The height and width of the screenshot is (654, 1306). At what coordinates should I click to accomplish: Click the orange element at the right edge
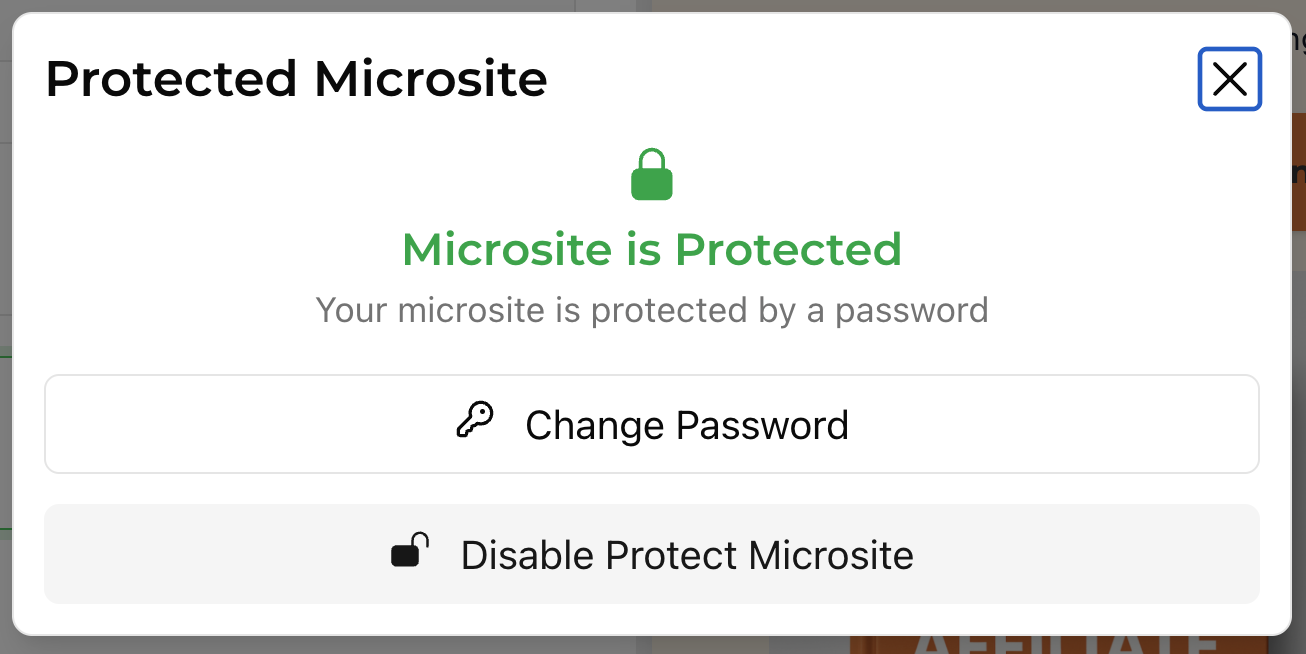click(x=1298, y=170)
